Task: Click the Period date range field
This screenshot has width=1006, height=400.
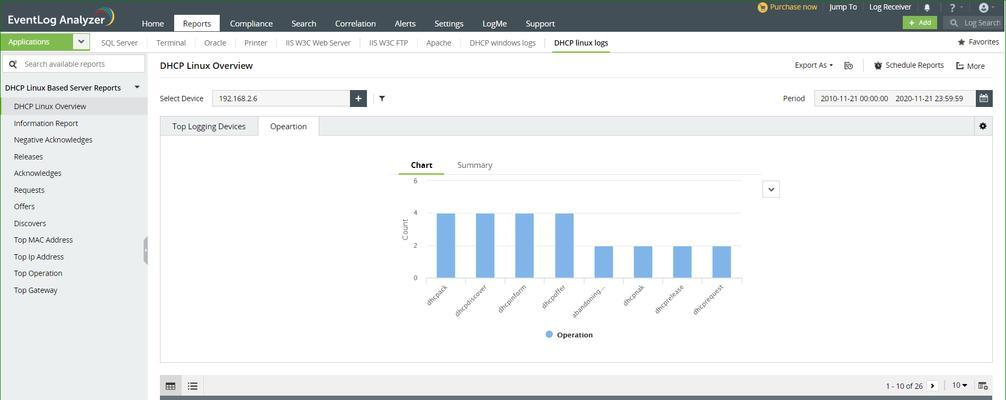Action: coord(895,99)
